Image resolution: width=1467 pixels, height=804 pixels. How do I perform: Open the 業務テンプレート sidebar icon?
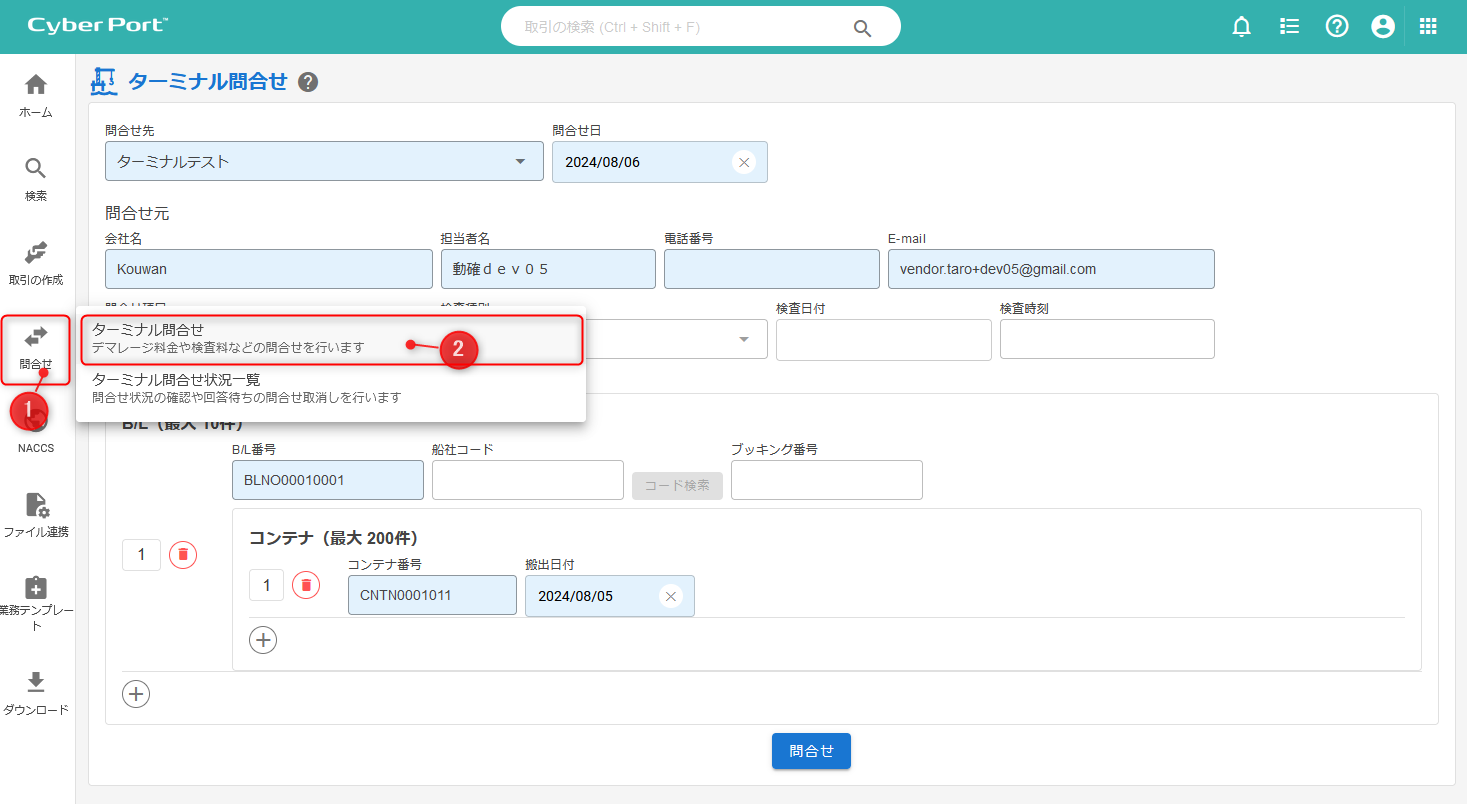click(36, 590)
